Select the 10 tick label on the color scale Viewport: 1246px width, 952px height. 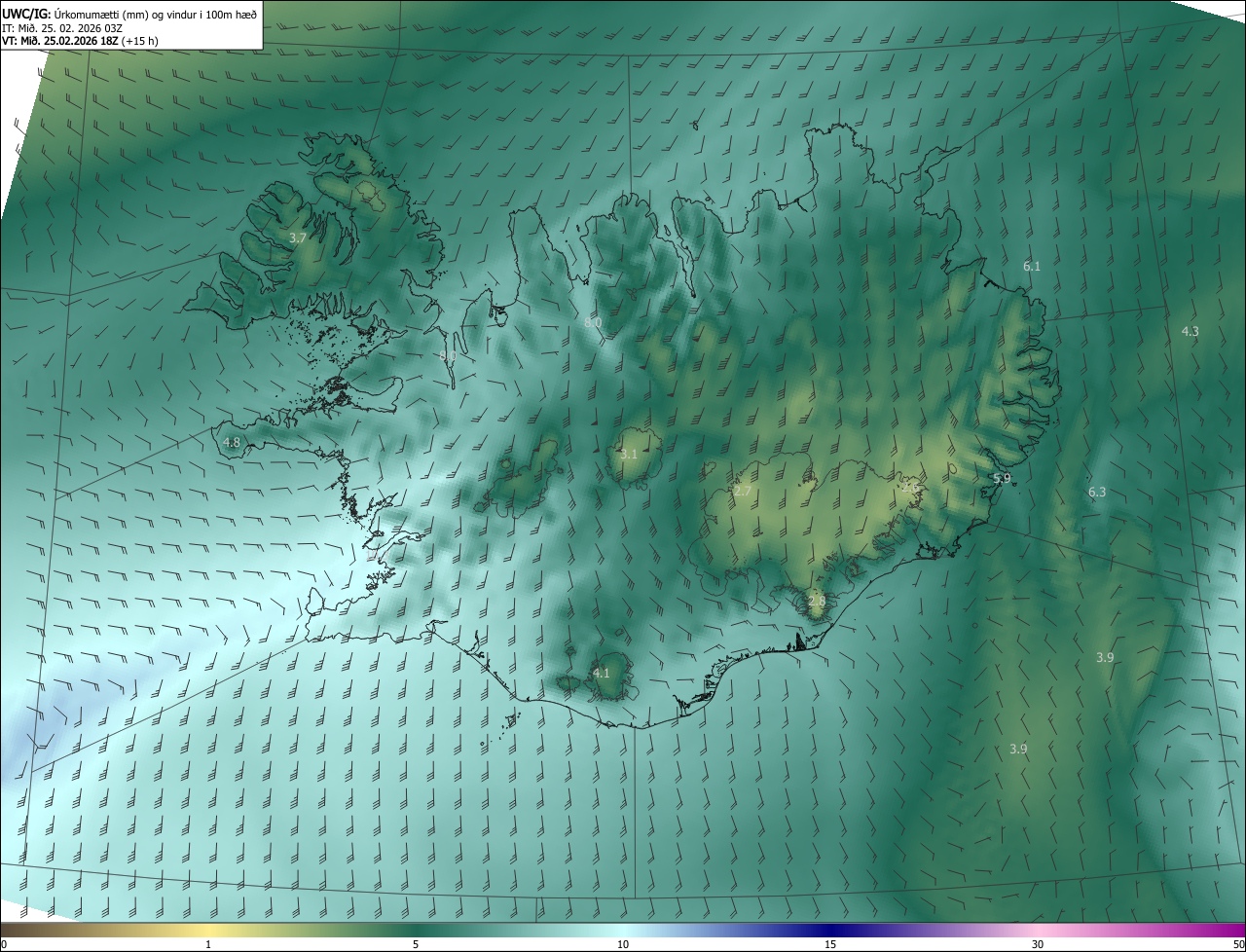(x=623, y=944)
